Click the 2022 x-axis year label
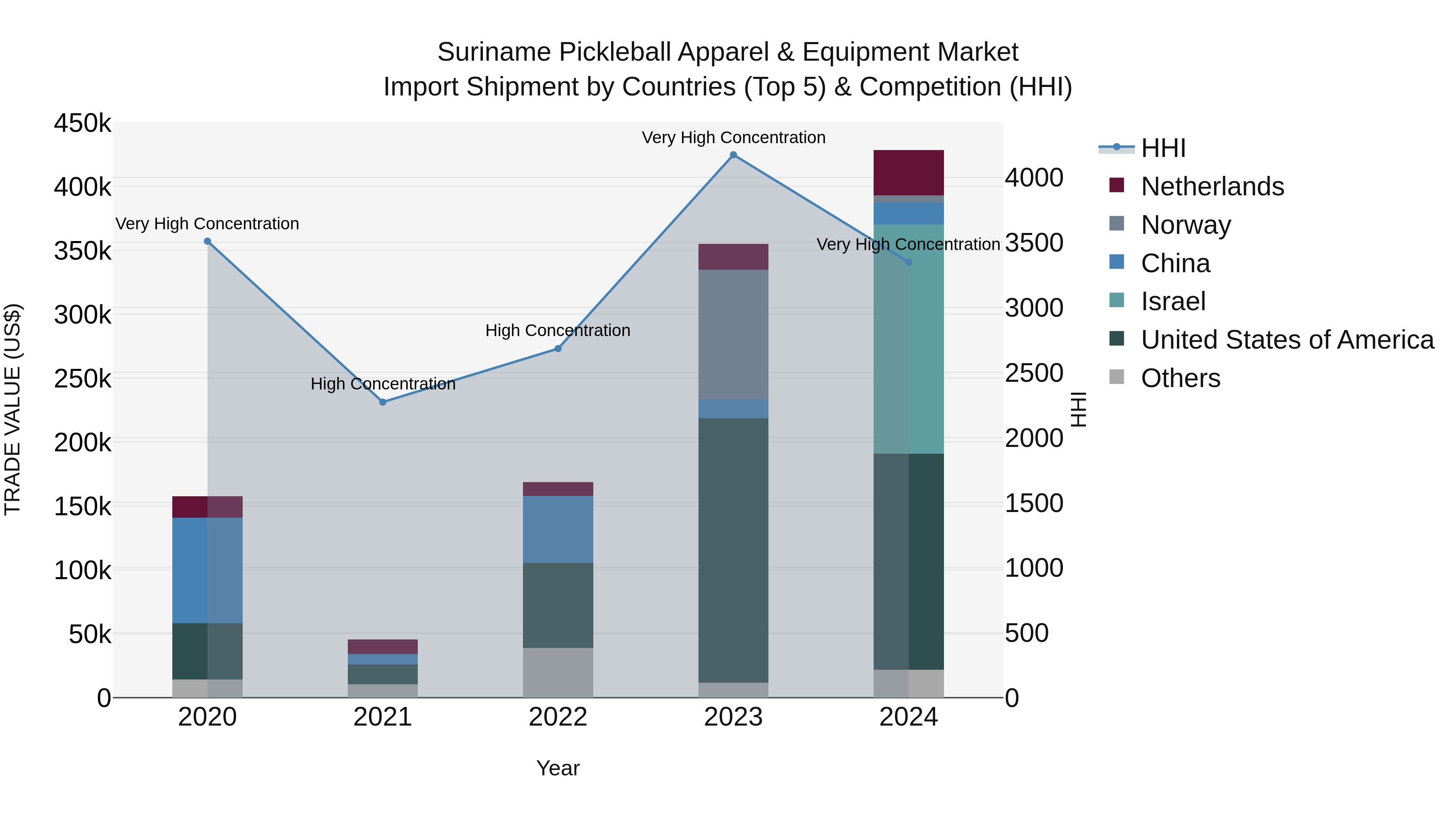This screenshot has width=1456, height=819. (558, 717)
